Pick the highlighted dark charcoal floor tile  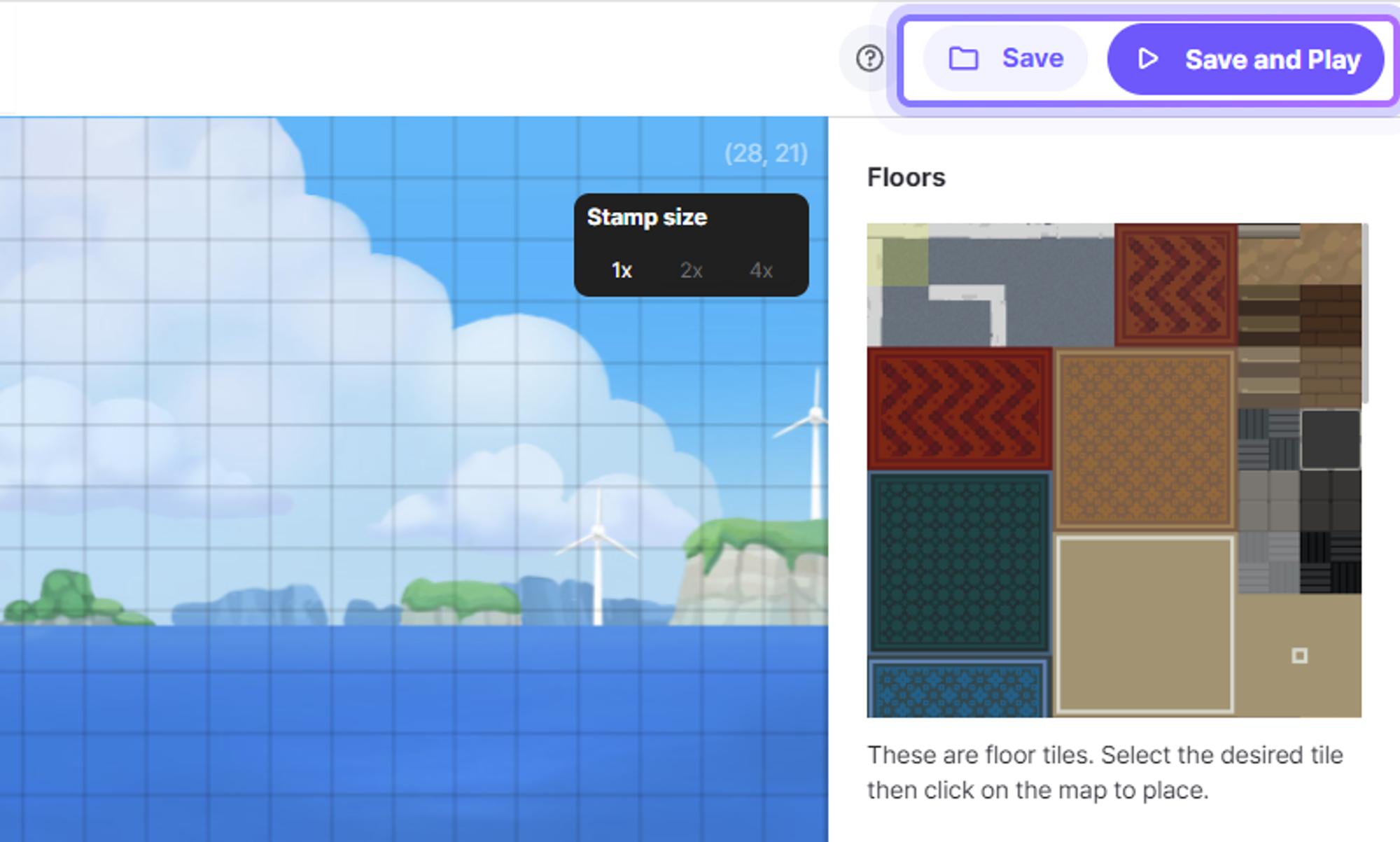click(x=1330, y=440)
